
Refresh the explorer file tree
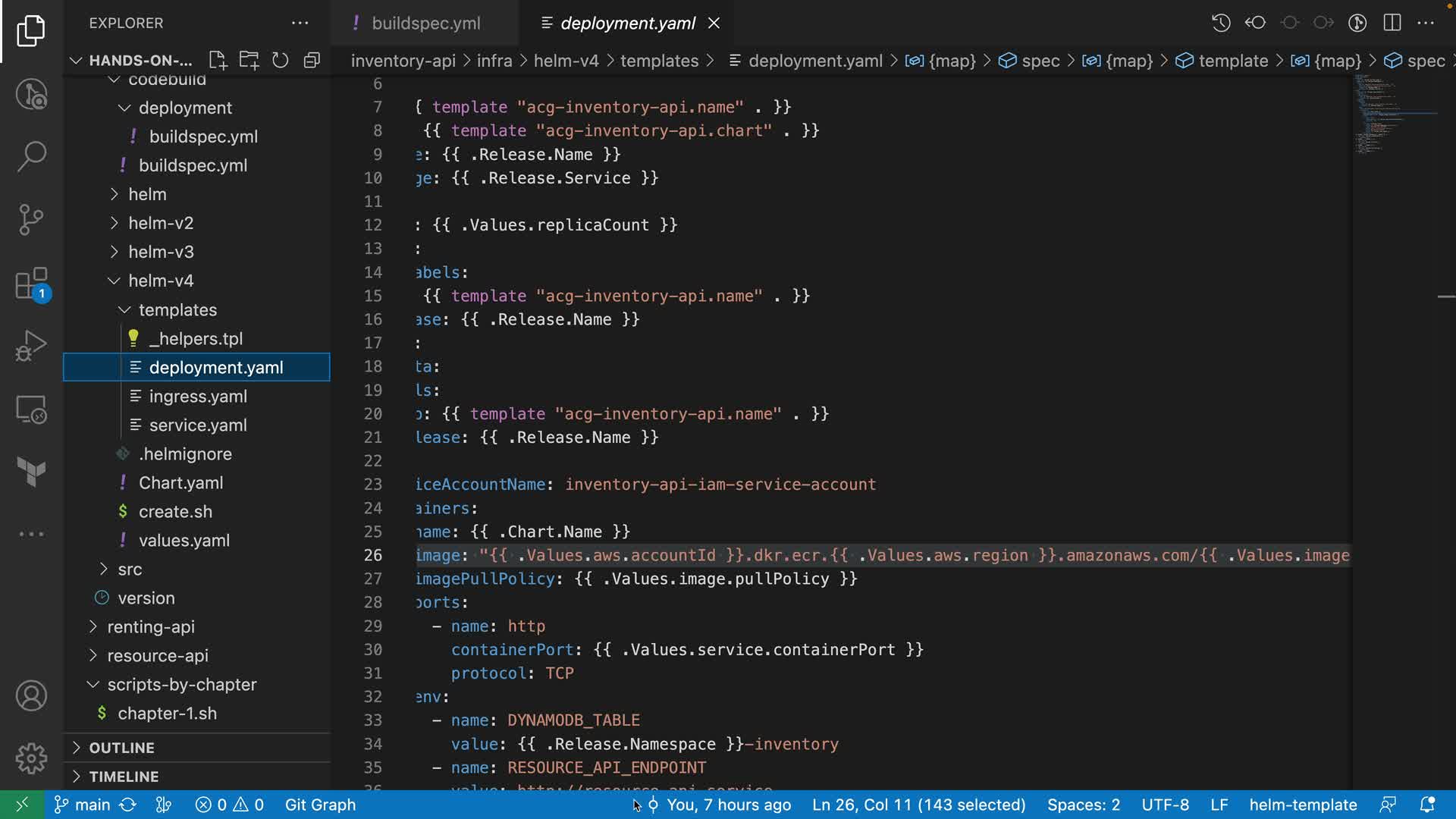(x=280, y=61)
